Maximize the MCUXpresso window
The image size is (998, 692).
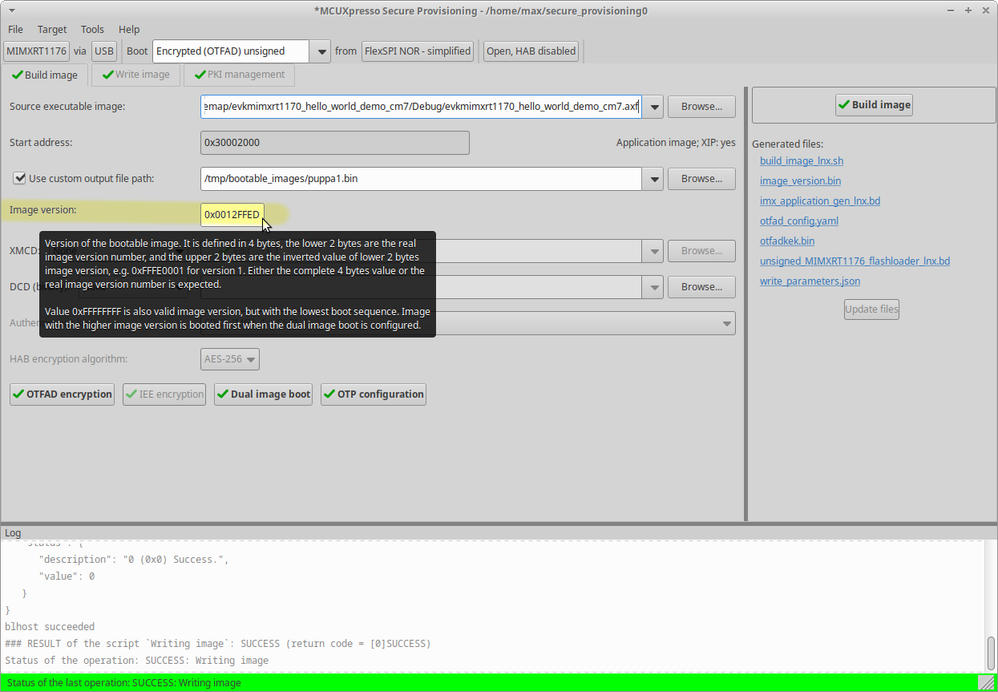coord(968,11)
